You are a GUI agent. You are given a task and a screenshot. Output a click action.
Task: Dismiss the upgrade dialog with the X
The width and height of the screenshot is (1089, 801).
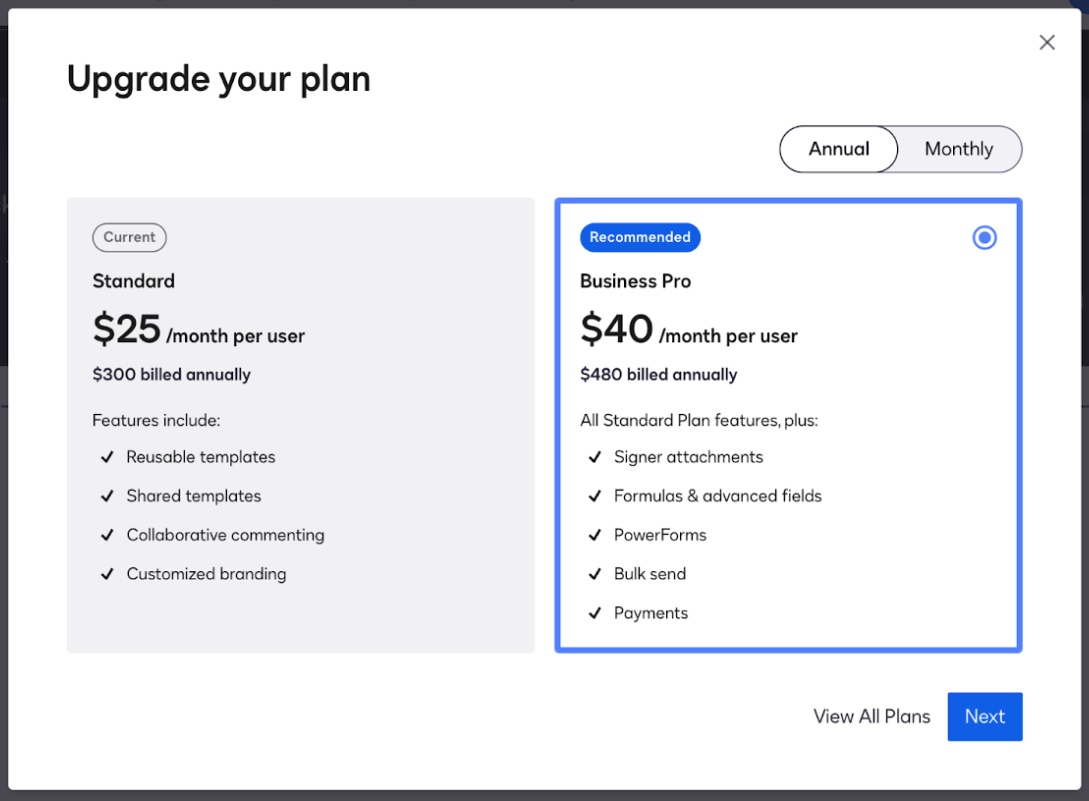tap(1046, 42)
